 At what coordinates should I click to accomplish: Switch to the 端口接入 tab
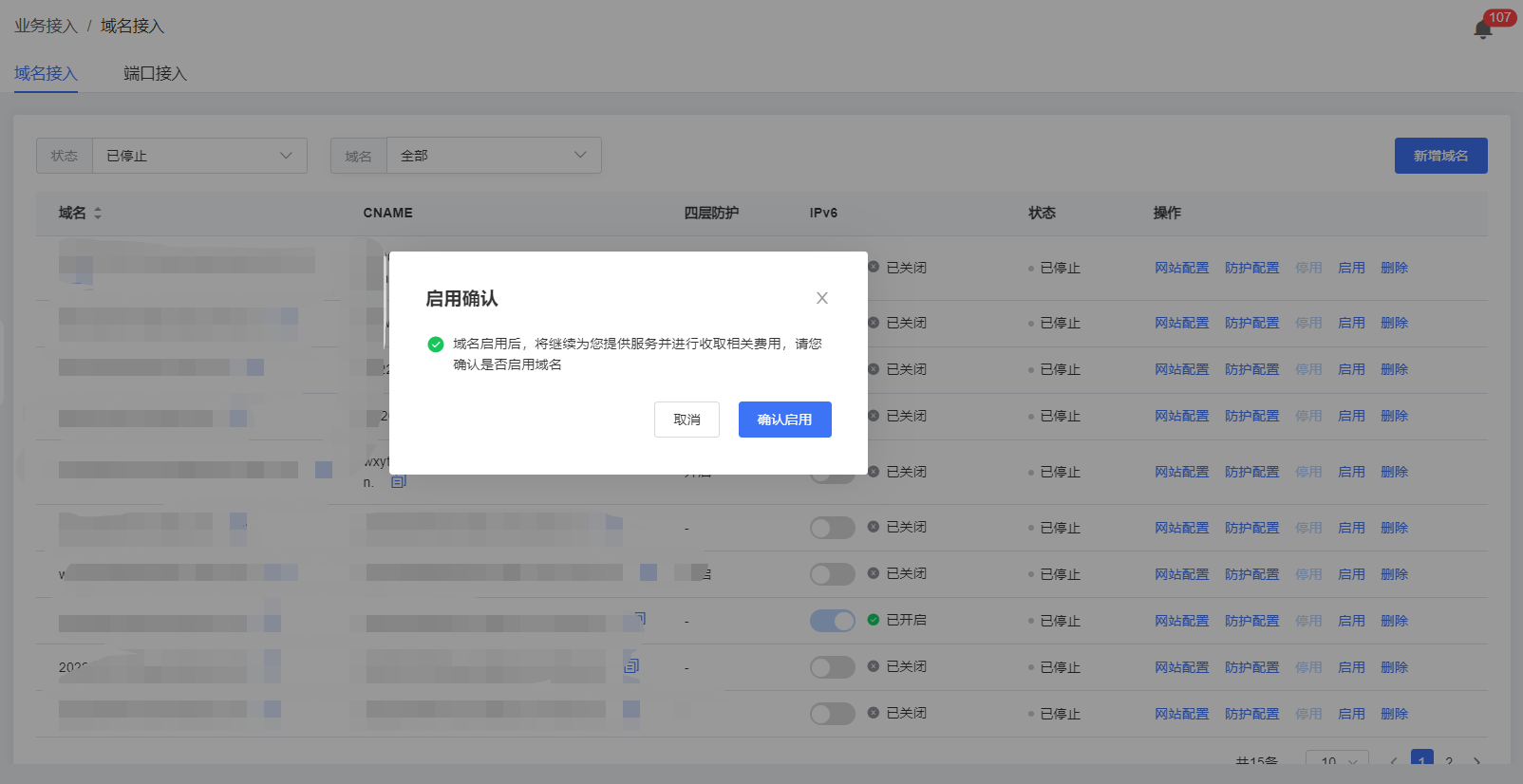[x=155, y=74]
